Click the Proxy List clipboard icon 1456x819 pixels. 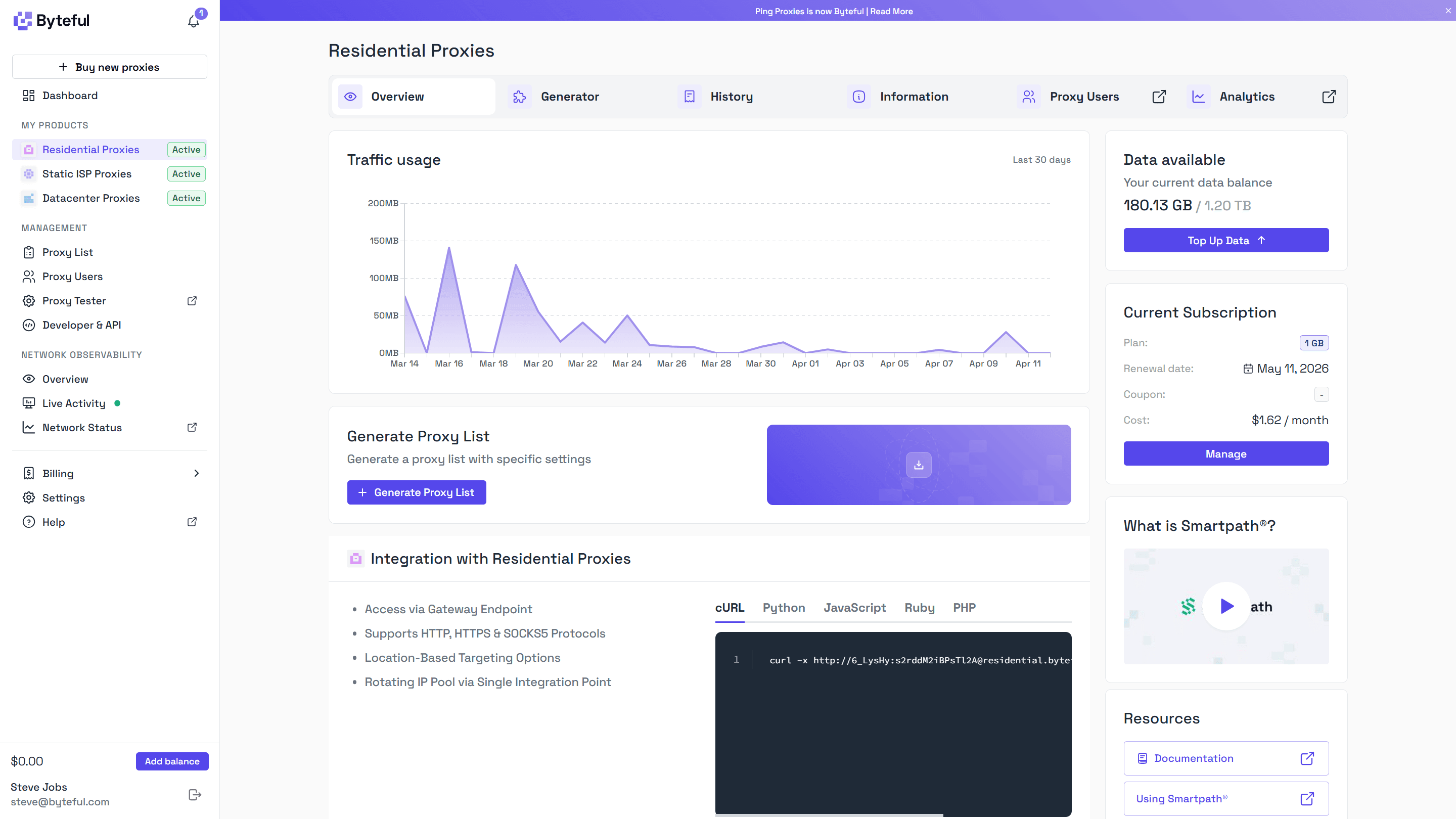[x=29, y=252]
